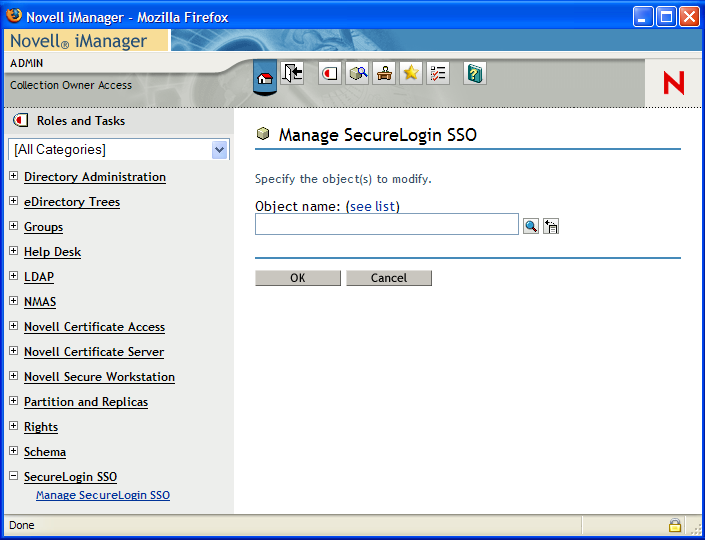Focus the Object name input field
The image size is (705, 540).
tap(387, 224)
